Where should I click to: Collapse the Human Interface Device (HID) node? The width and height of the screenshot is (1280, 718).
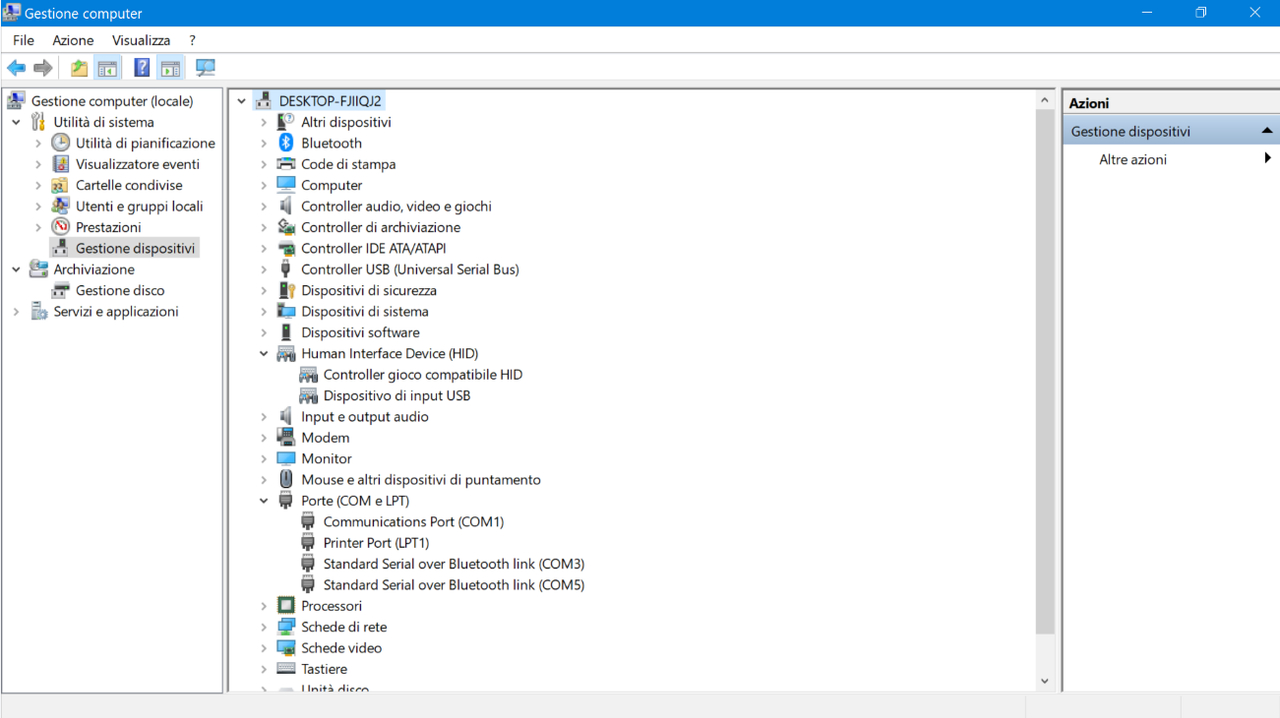(264, 354)
